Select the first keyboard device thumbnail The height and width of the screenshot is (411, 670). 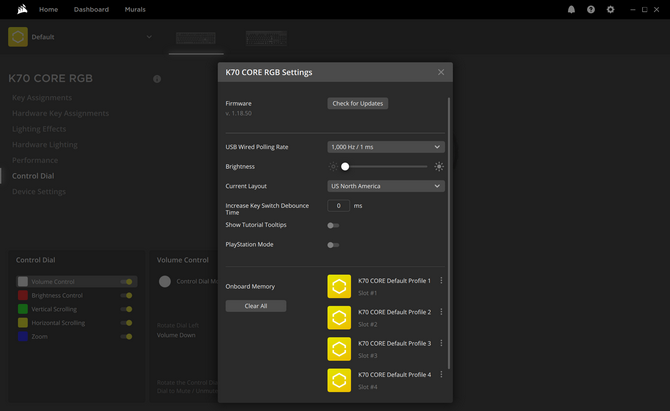[x=196, y=38]
